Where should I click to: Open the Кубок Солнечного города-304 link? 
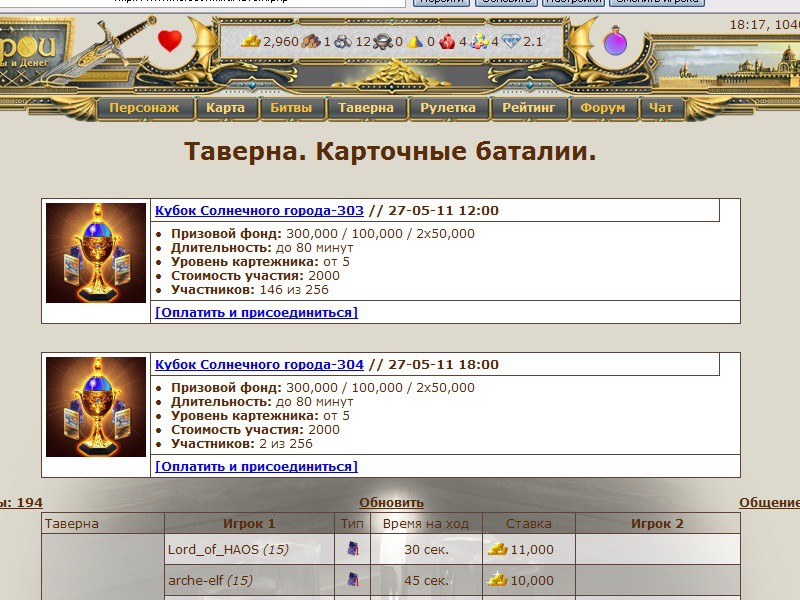[259, 364]
